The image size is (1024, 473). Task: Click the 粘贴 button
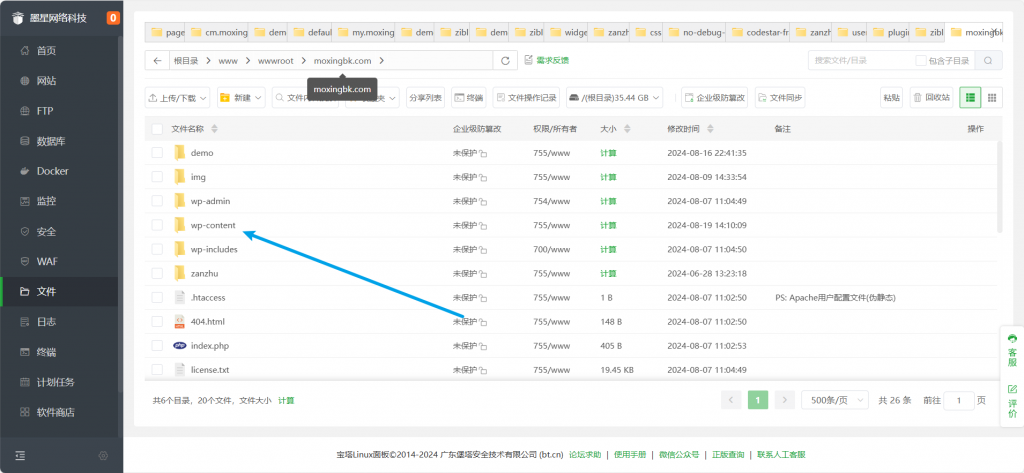coord(891,98)
